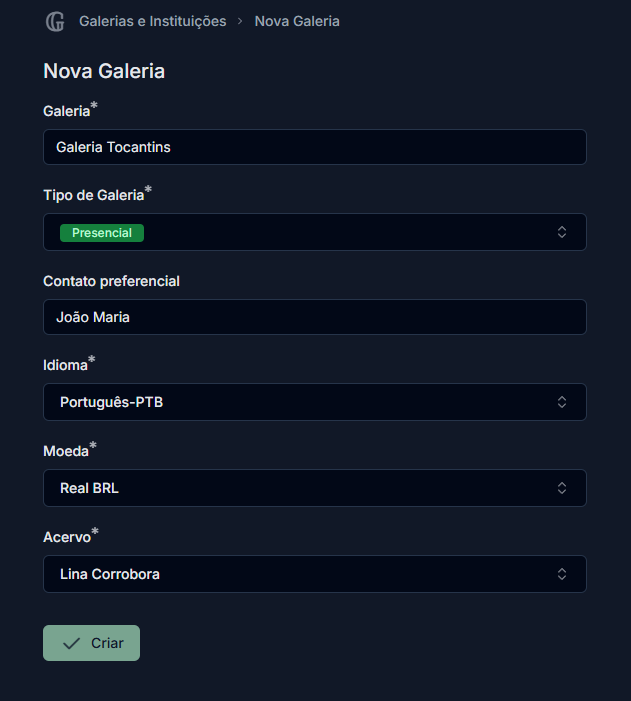Open the Acervo dropdown showing Lina Corrobora
This screenshot has height=701, width=631.
(x=315, y=574)
